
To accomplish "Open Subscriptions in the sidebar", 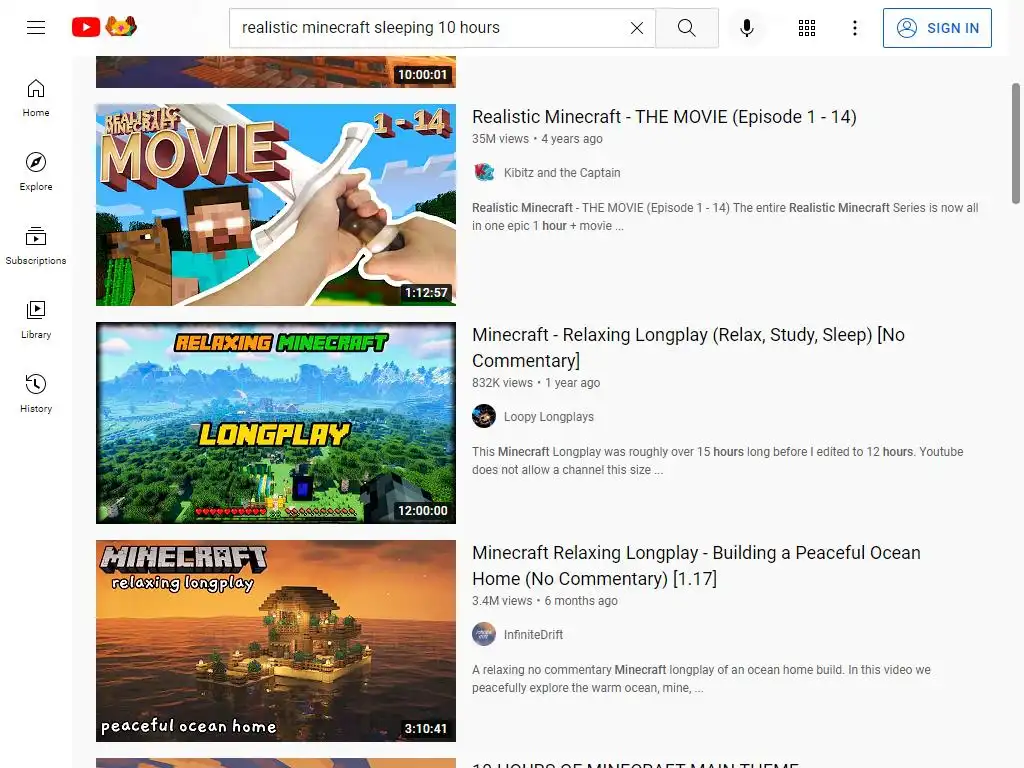I will point(36,246).
